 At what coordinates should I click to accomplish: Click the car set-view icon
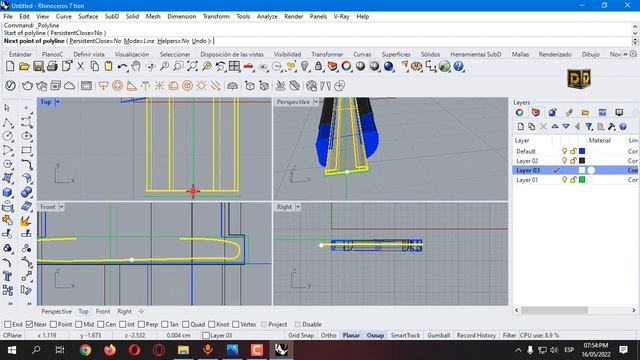click(x=249, y=66)
